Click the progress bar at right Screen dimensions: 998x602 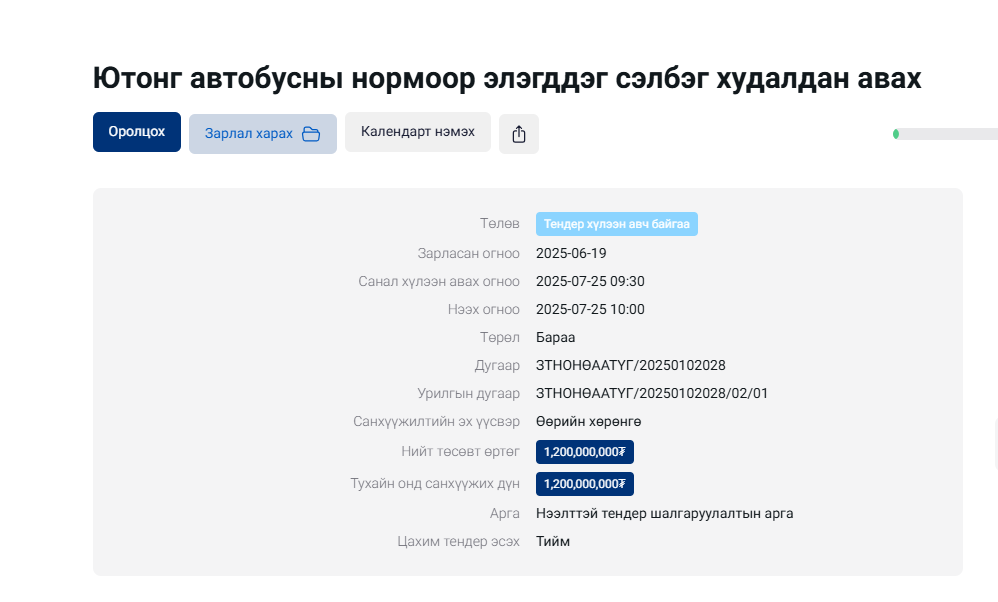click(946, 134)
